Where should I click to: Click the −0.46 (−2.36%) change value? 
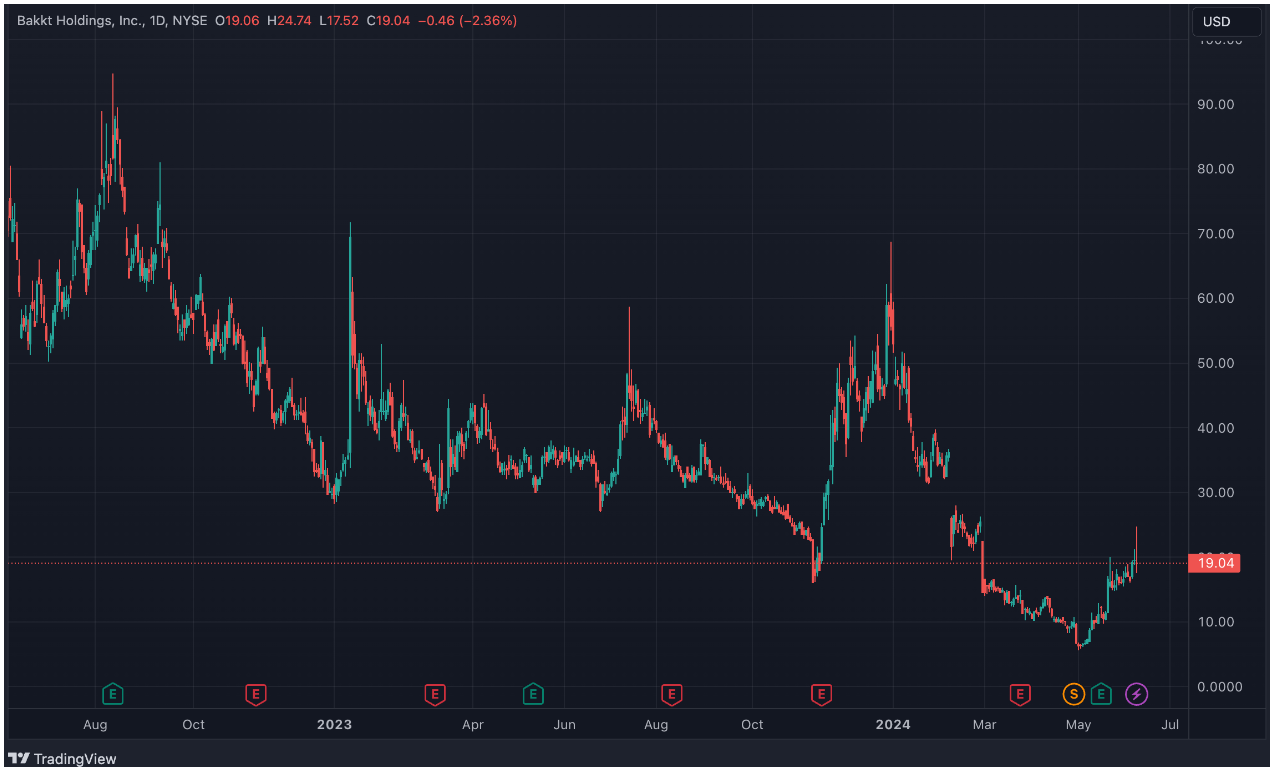(x=467, y=21)
